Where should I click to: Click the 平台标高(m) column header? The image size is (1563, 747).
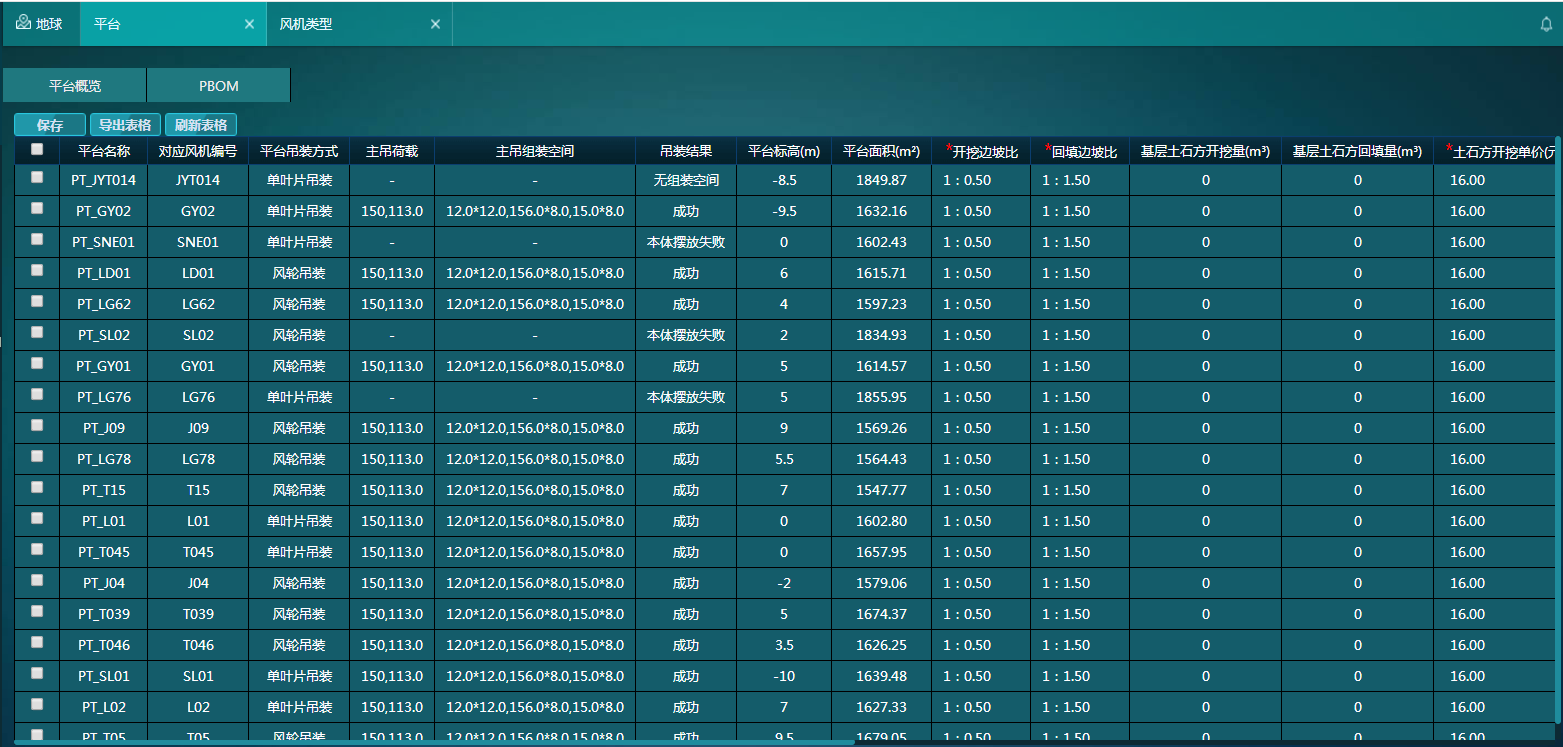pos(784,151)
